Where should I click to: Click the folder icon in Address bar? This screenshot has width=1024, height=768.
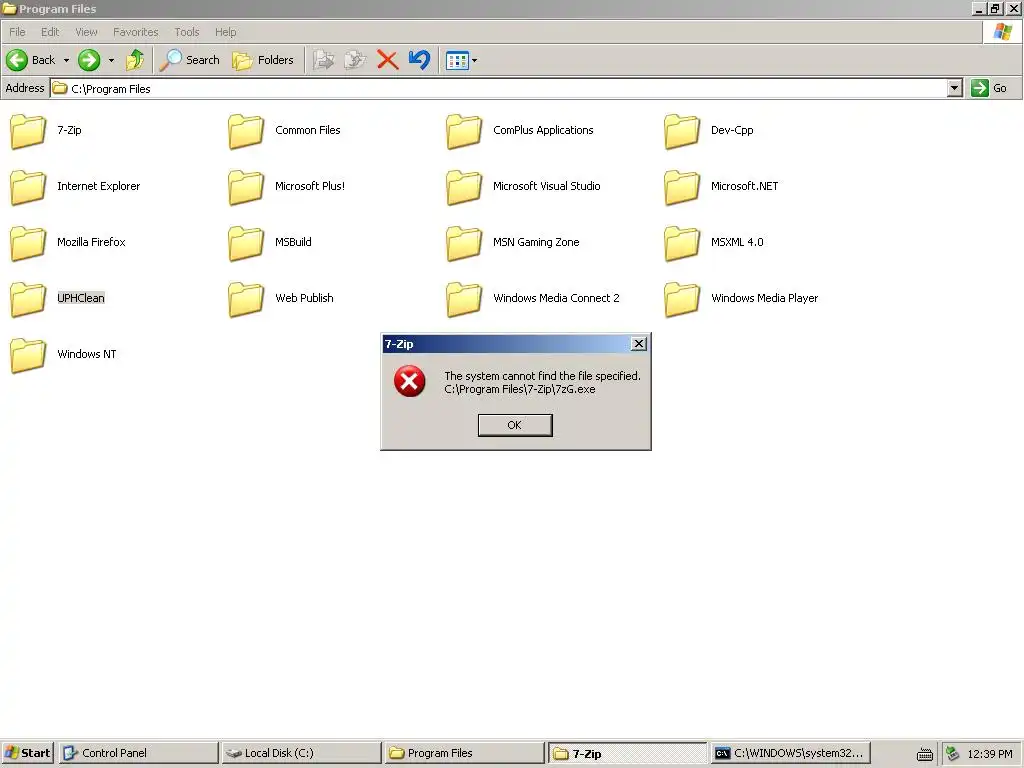point(60,88)
